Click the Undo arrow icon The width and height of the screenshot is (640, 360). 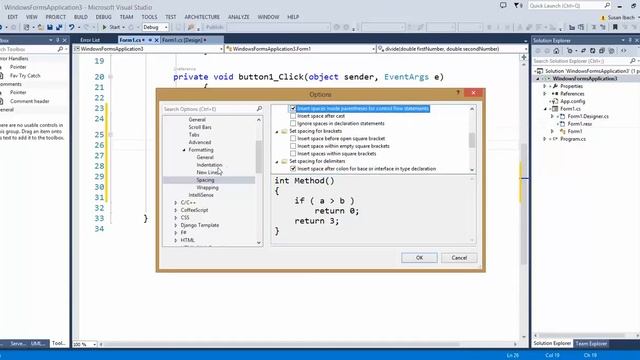(71, 27)
